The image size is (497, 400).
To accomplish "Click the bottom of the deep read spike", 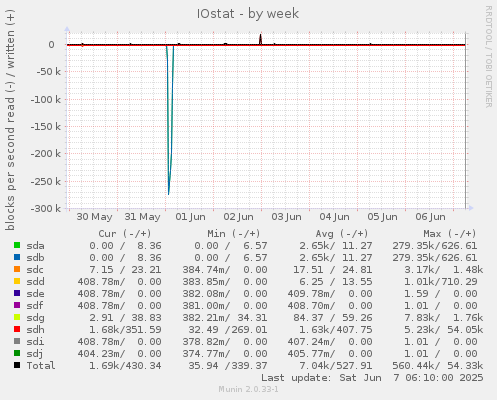I will (x=169, y=194).
